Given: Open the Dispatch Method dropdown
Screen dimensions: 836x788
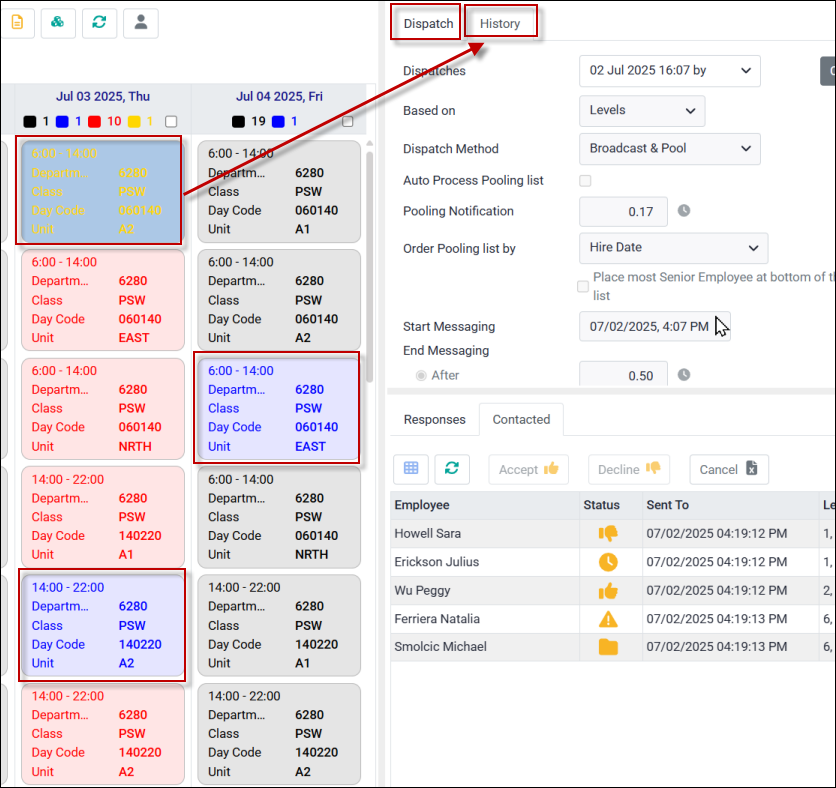Looking at the screenshot, I should pyautogui.click(x=670, y=149).
